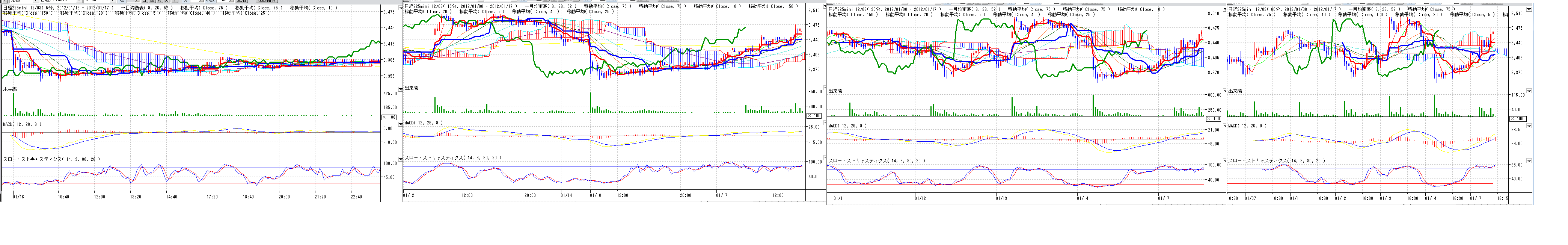Click the × 100 volume multiplier on 30分 chart
Screen dimensions: 1568x245
click(x=1213, y=119)
